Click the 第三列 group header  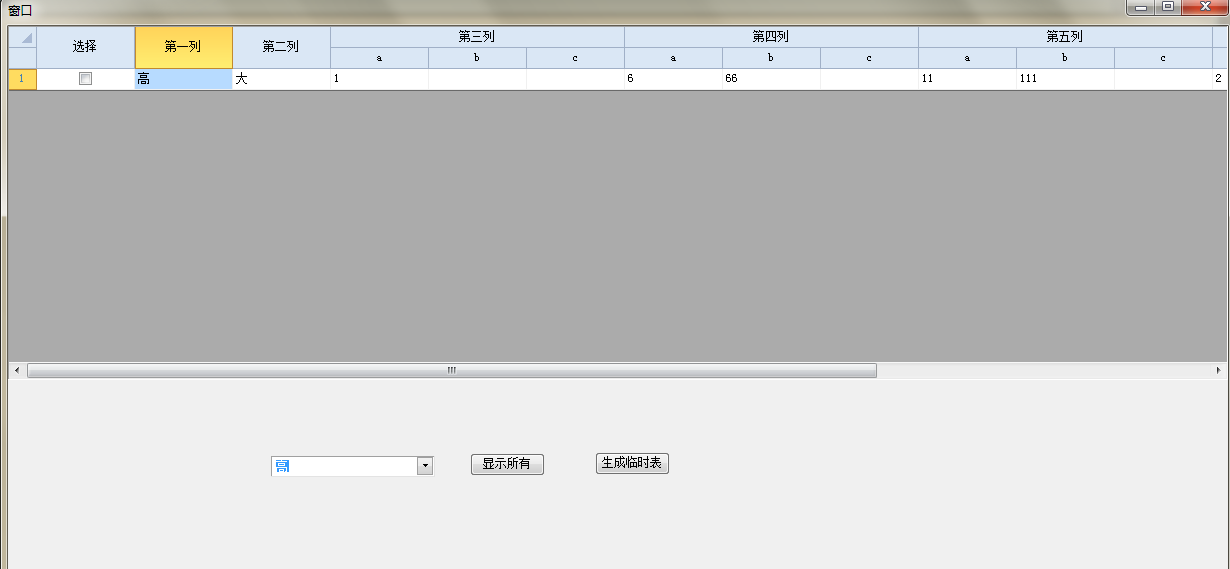coord(477,37)
